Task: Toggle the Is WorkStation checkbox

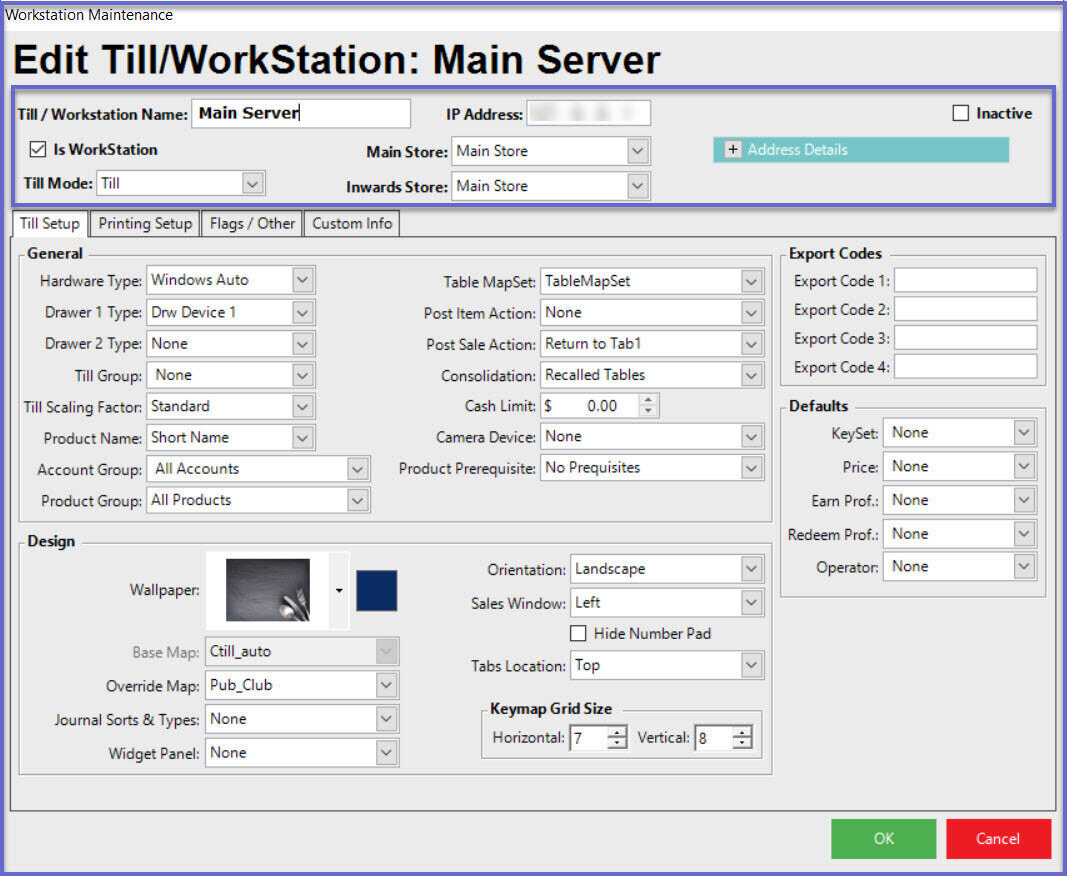Action: tap(39, 150)
